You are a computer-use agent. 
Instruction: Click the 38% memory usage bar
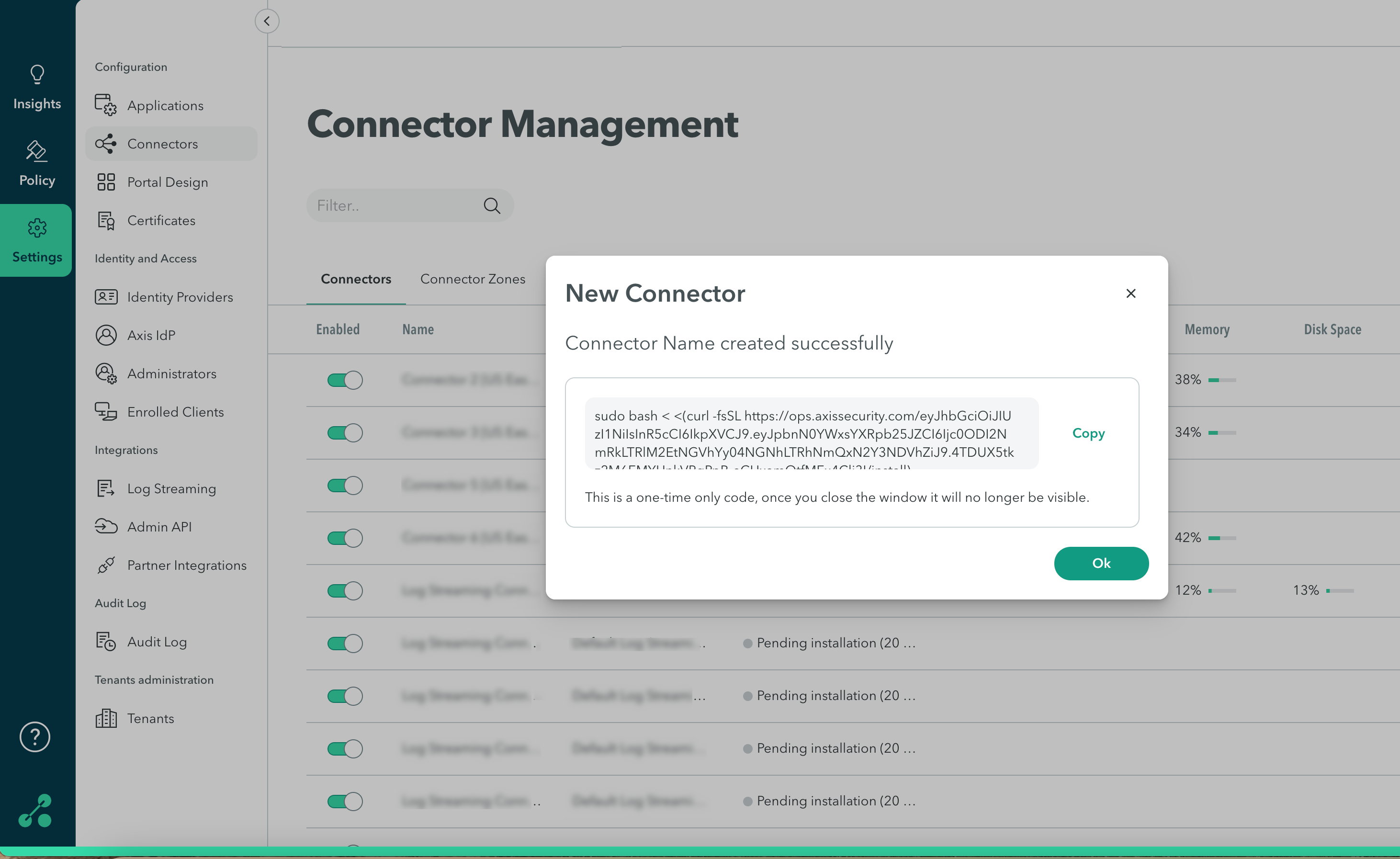click(1221, 380)
